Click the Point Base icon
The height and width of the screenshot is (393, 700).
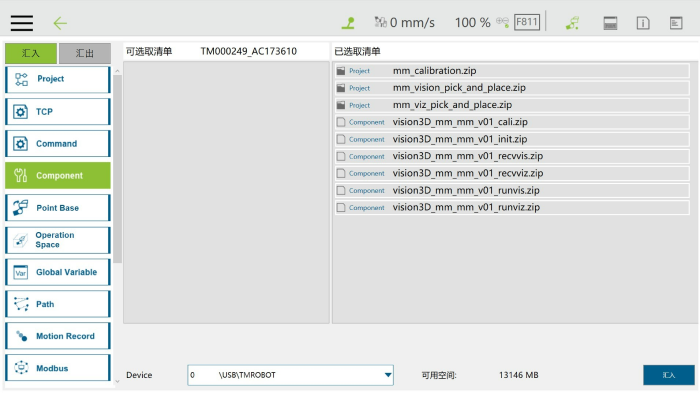(21, 208)
